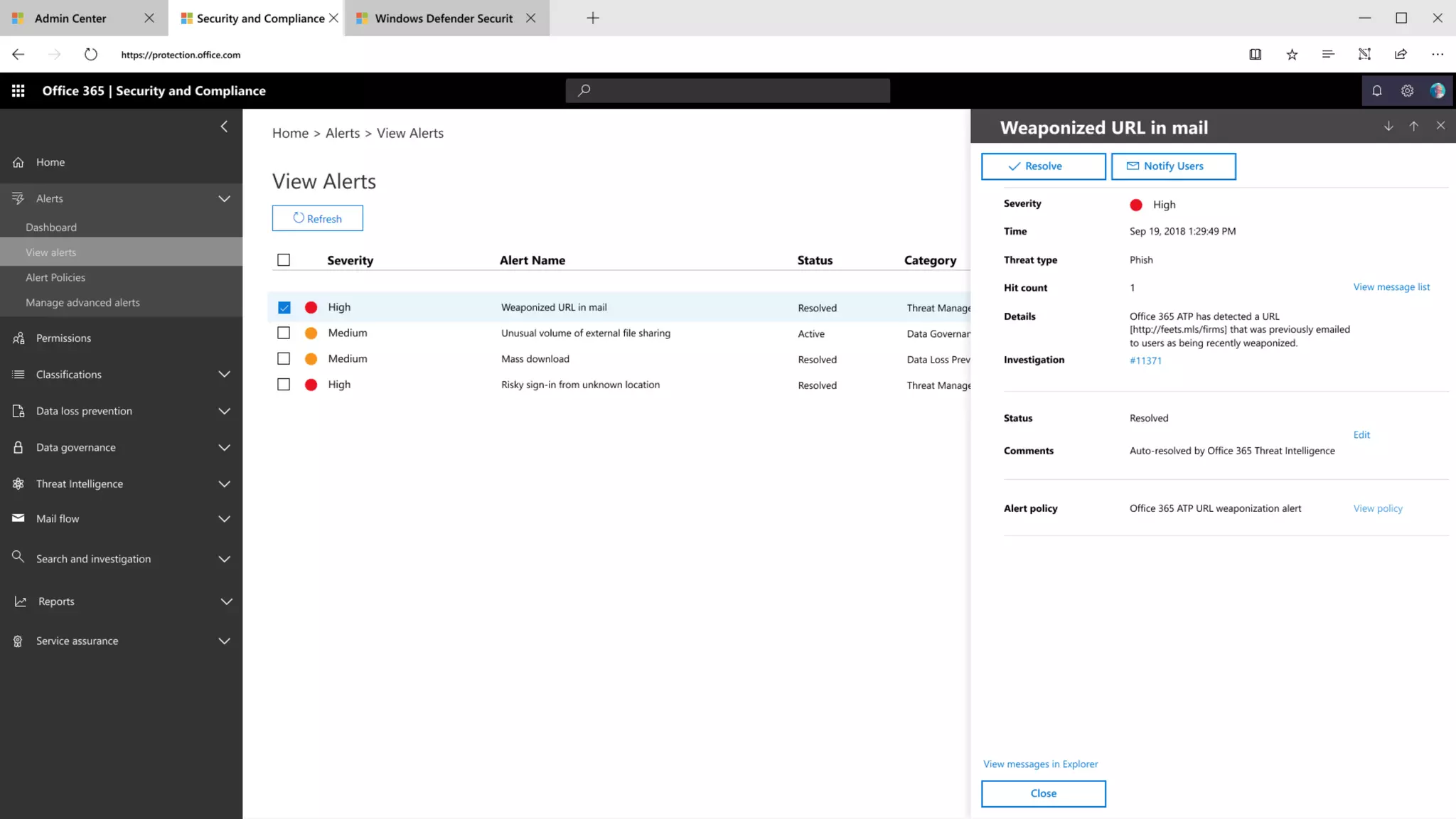This screenshot has width=1456, height=819.
Task: Uncheck the Weaponized URL in mail alert
Action: coord(284,307)
